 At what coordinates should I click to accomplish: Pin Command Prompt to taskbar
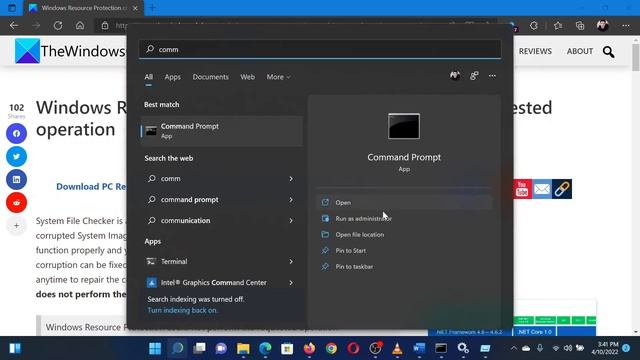coord(404,267)
